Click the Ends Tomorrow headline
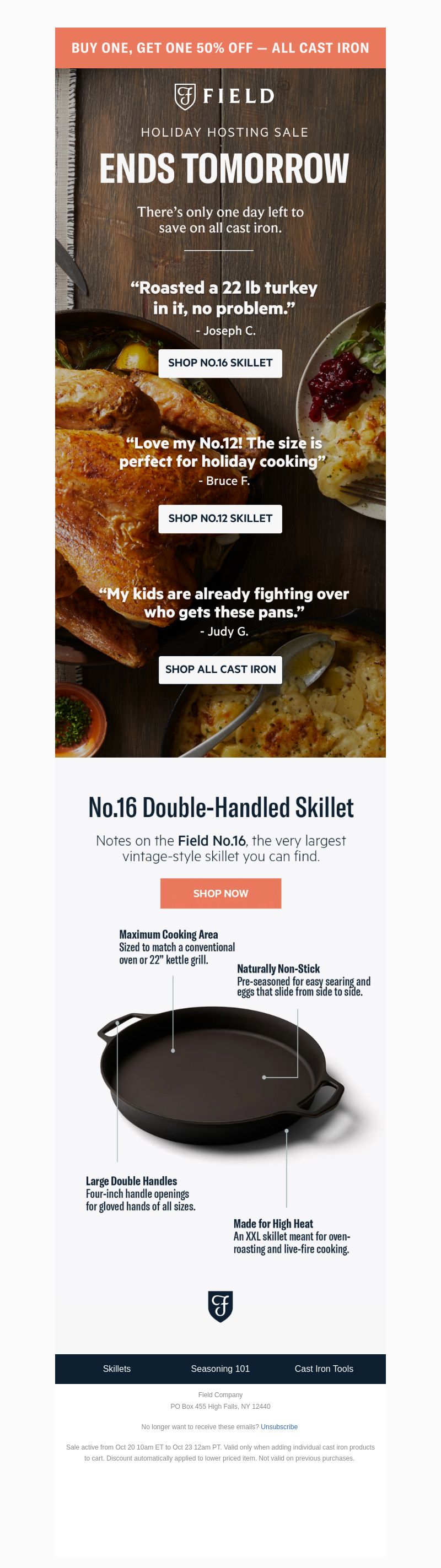The image size is (441, 1568). [x=224, y=168]
